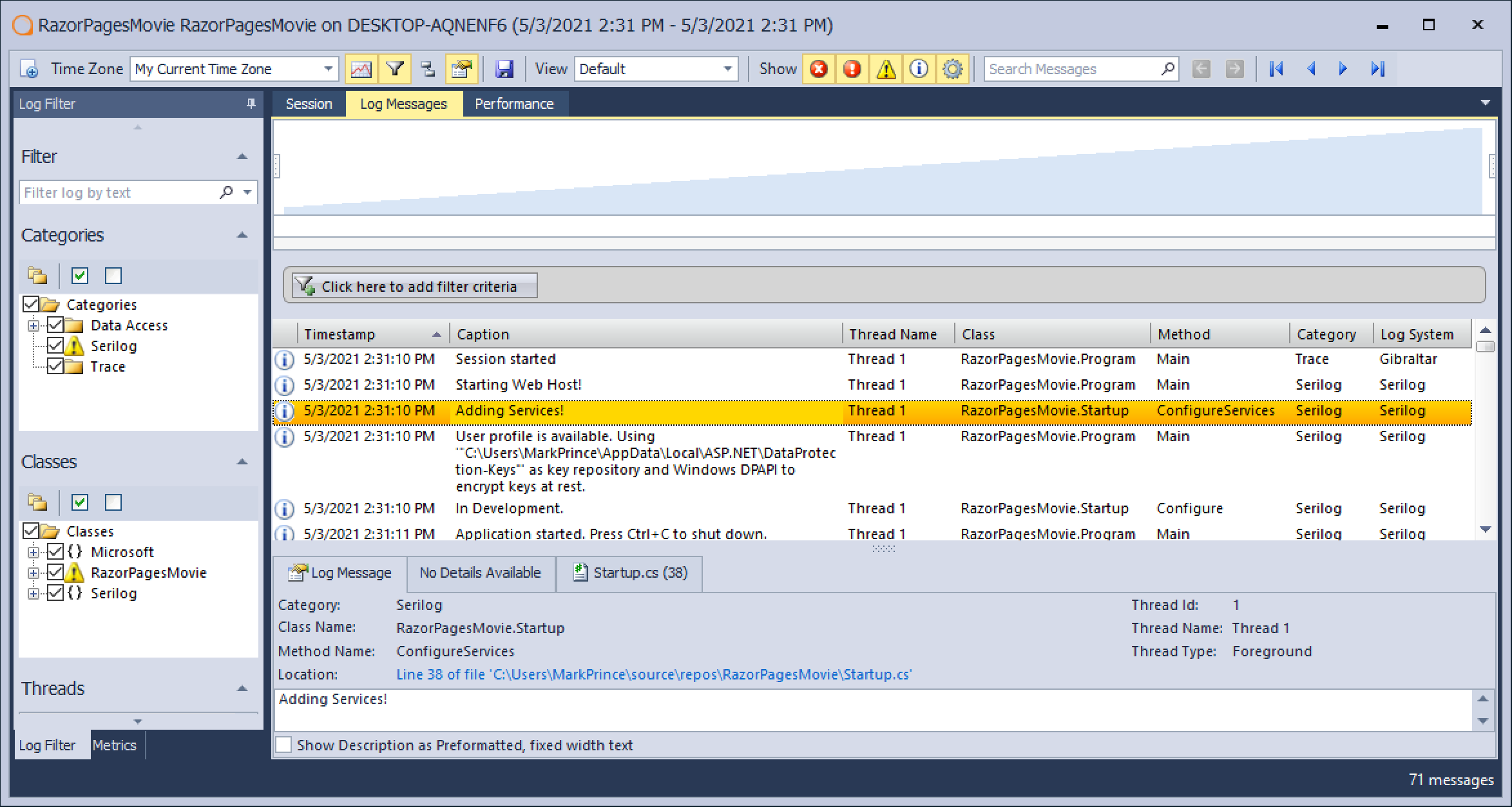Uncheck the Data Access category

[55, 325]
